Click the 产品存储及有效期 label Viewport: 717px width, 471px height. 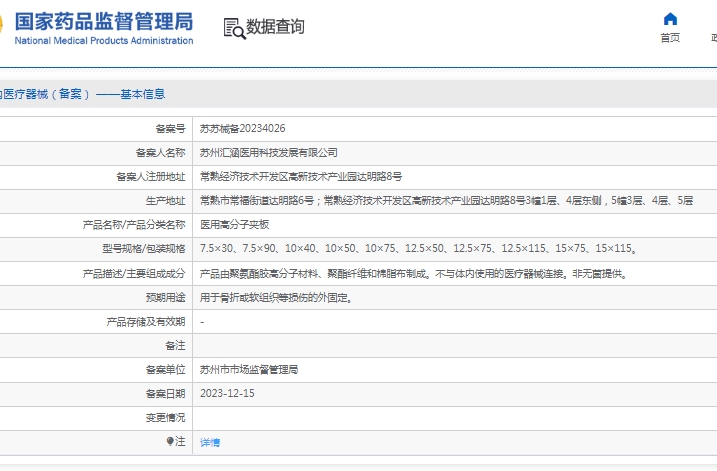click(146, 322)
